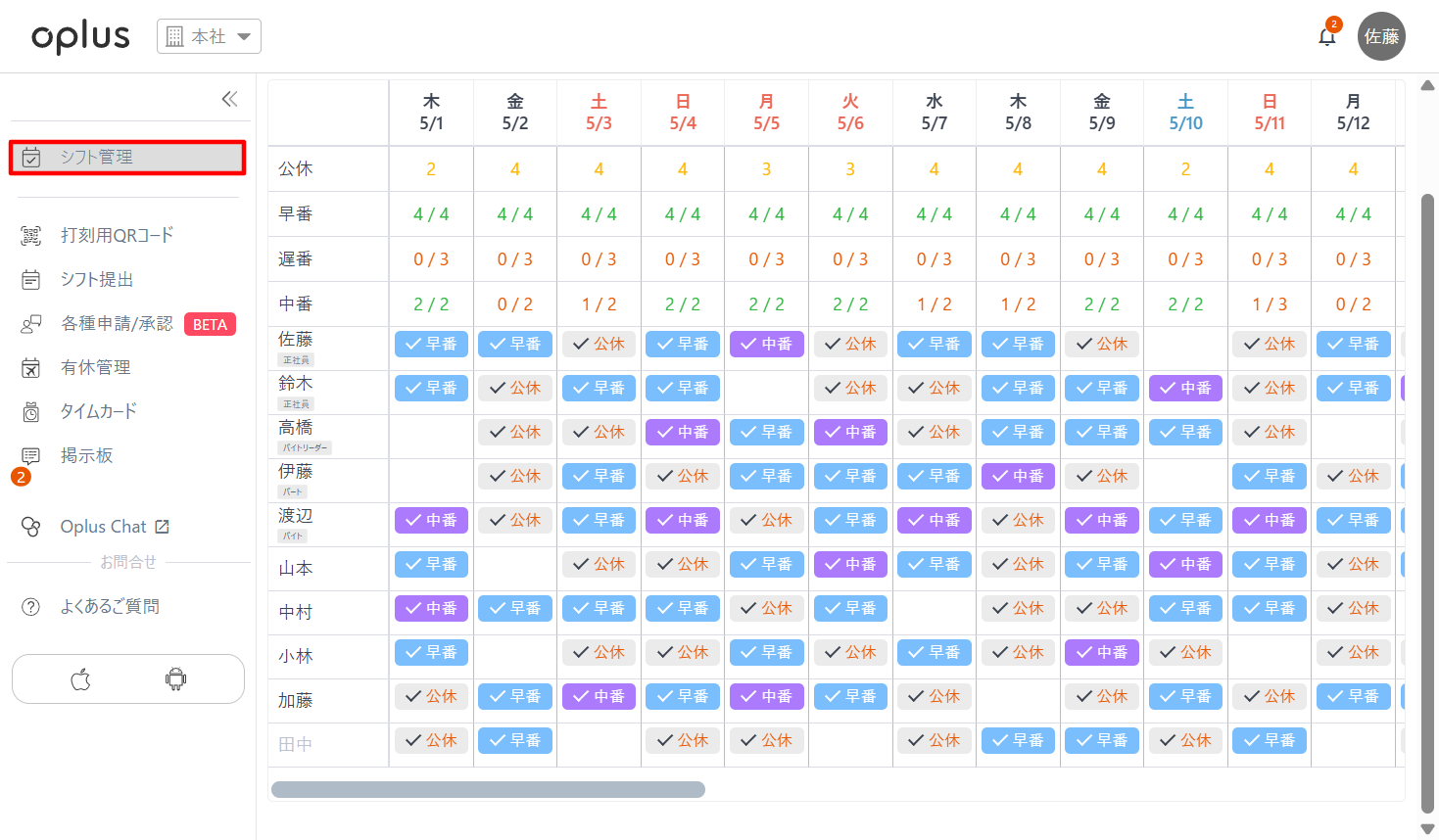Select the 土 5/10 column header

coord(1185,113)
